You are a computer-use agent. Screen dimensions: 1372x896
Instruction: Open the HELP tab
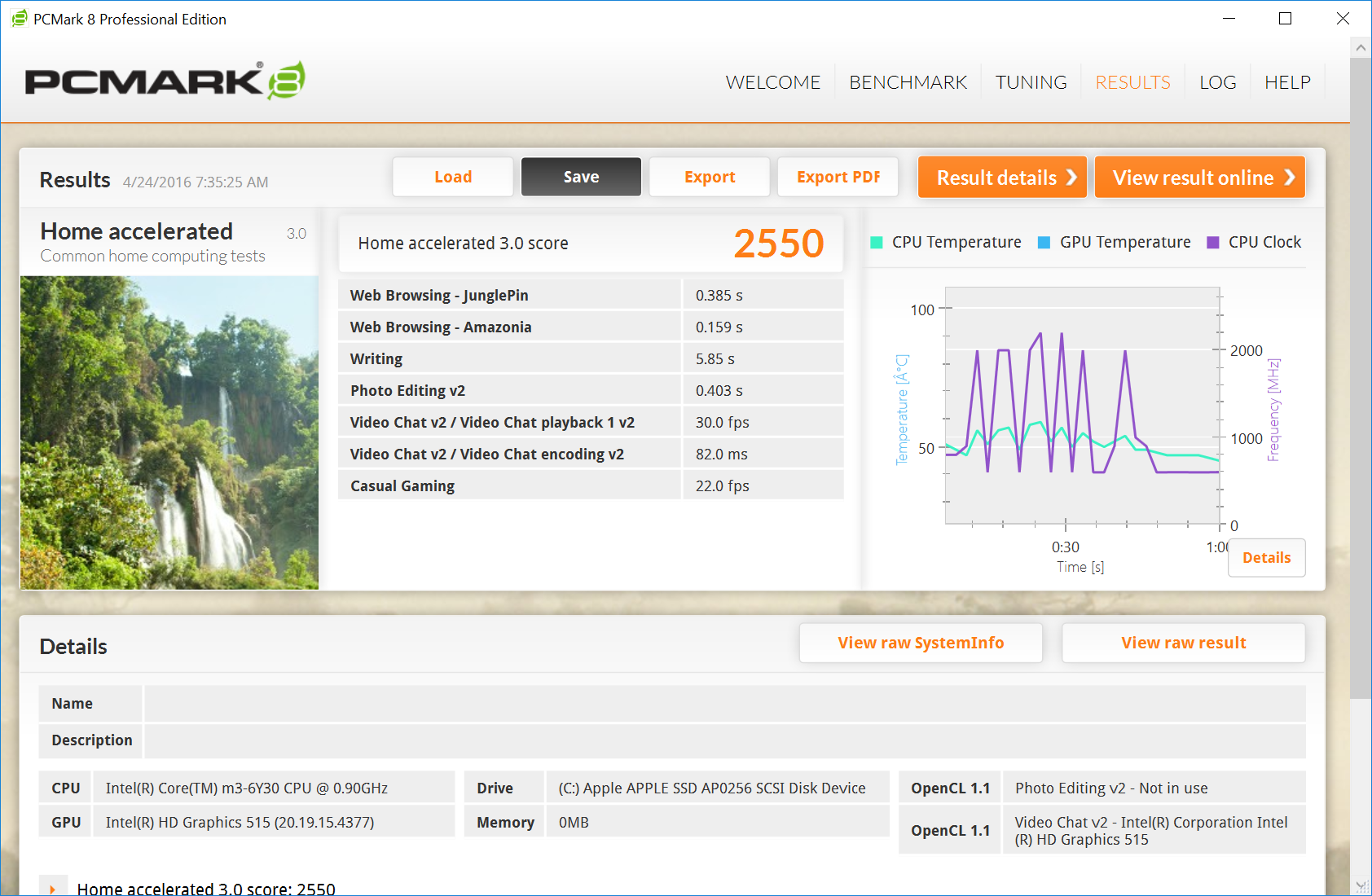point(1288,82)
